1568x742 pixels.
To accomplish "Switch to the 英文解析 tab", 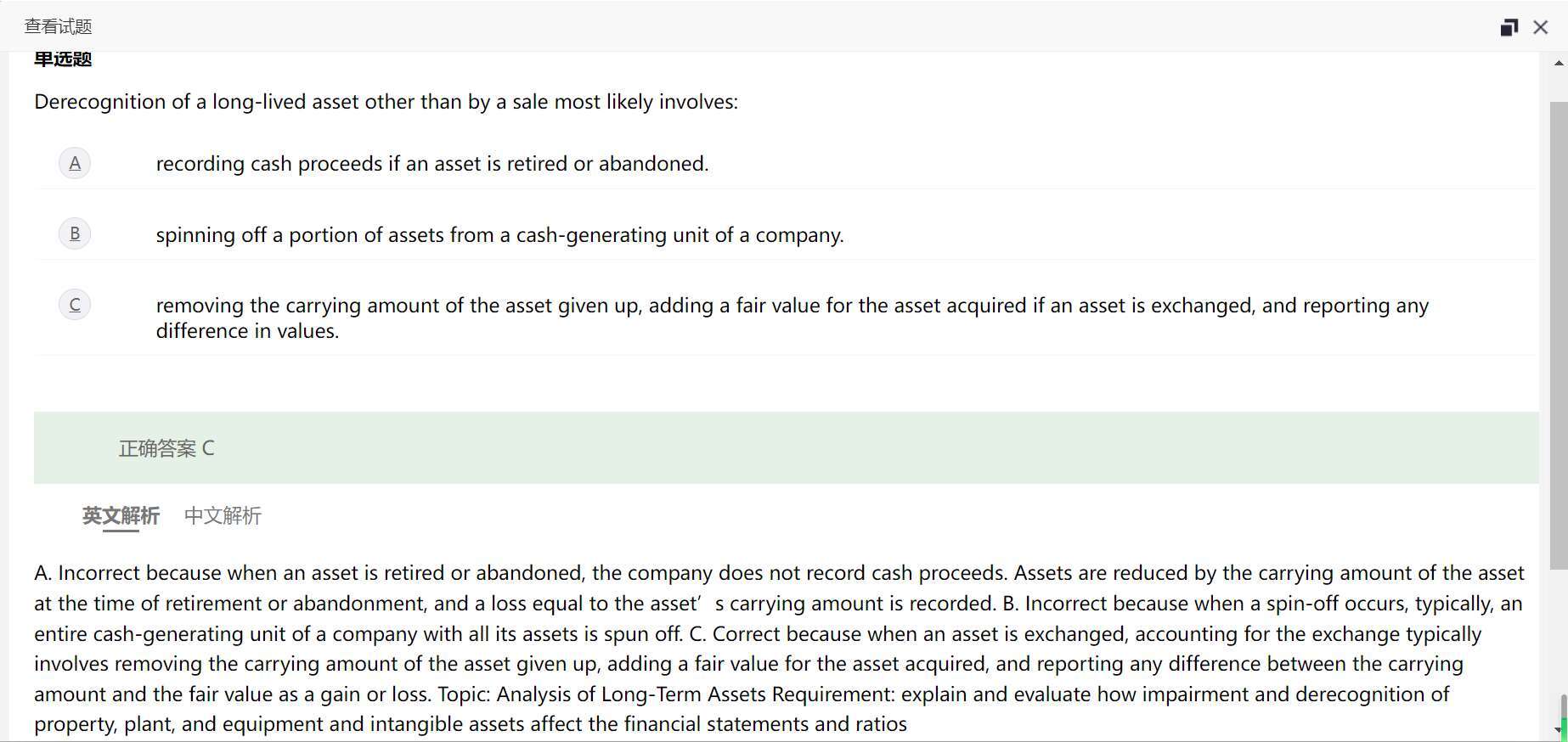I will [x=121, y=515].
